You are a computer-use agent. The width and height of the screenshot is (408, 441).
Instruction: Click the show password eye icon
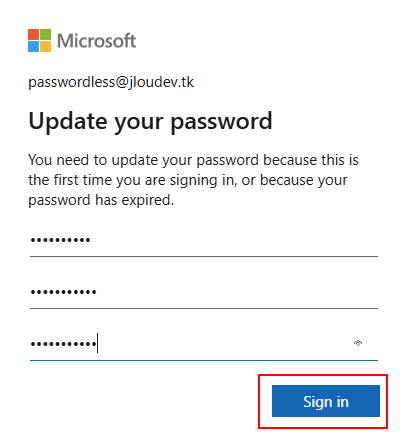(358, 343)
